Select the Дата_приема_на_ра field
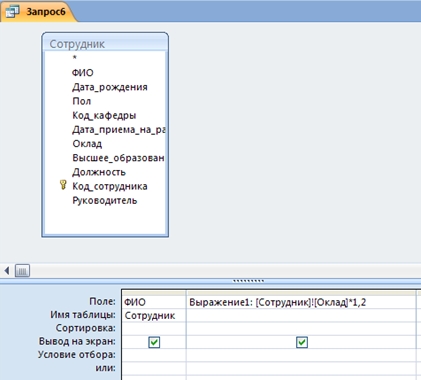Image resolution: width=421 pixels, height=380 pixels. tap(118, 130)
